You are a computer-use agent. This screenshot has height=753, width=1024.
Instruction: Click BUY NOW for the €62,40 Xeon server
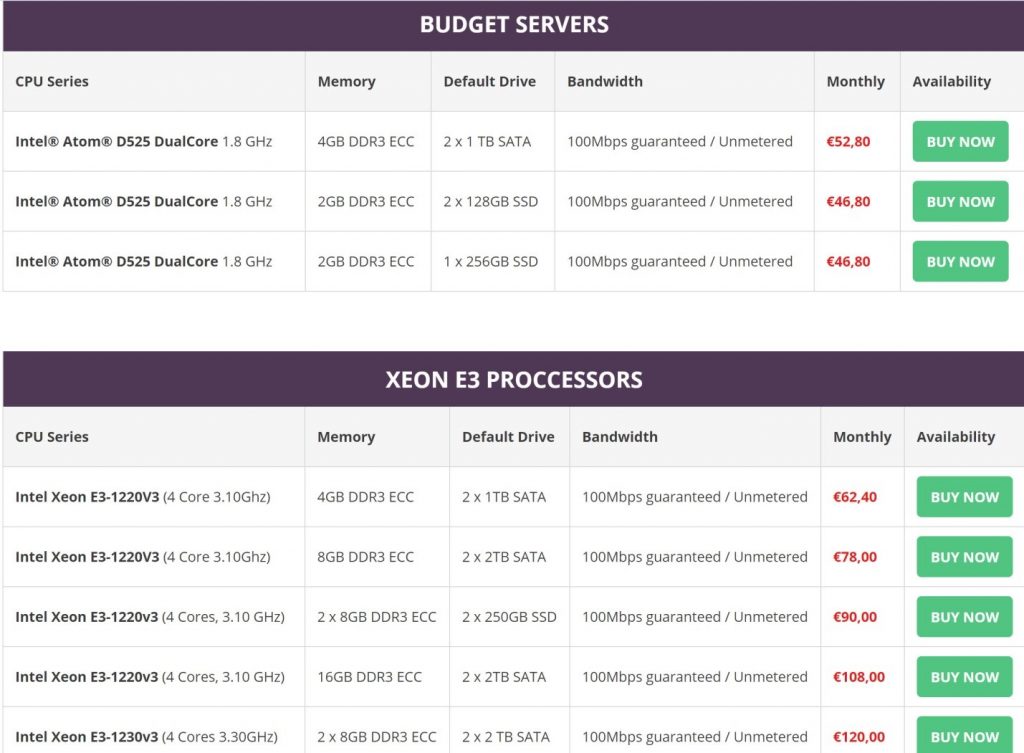coord(964,497)
